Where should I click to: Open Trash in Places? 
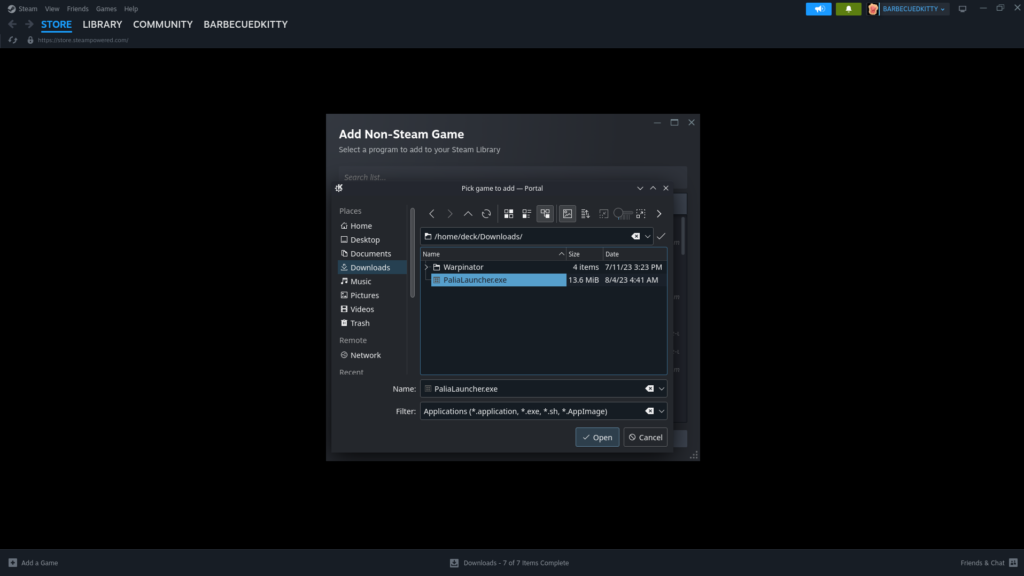click(x=372, y=323)
